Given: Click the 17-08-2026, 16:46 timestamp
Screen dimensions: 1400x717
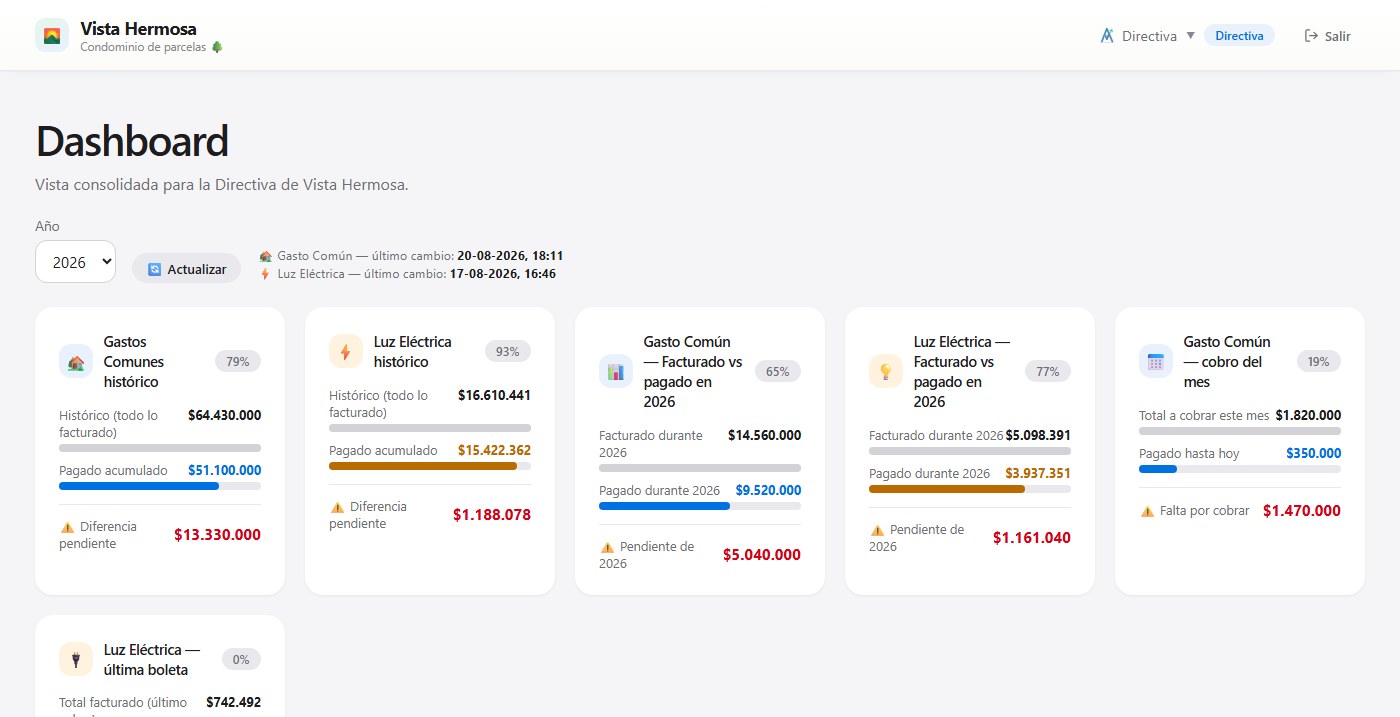Looking at the screenshot, I should coord(503,274).
